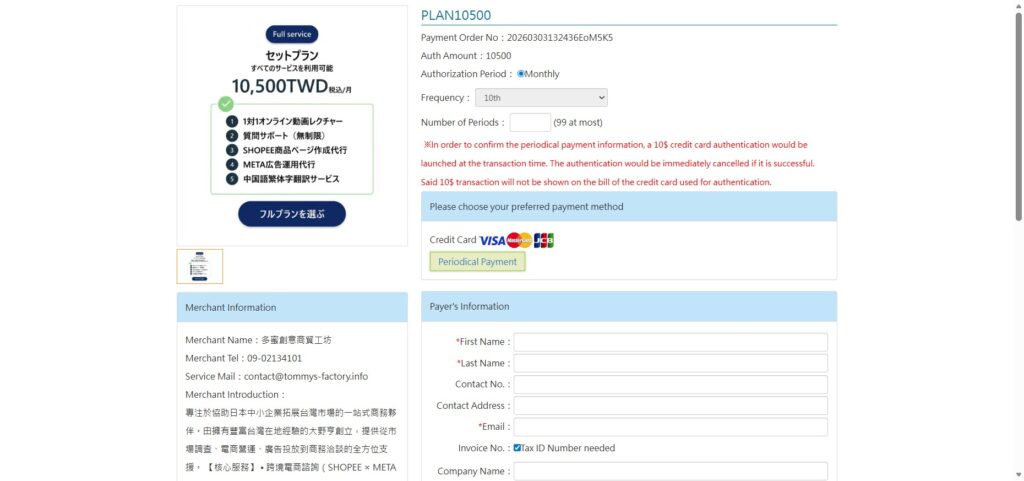
Task: Select the Monthly authorization period radio
Action: pyautogui.click(x=521, y=74)
